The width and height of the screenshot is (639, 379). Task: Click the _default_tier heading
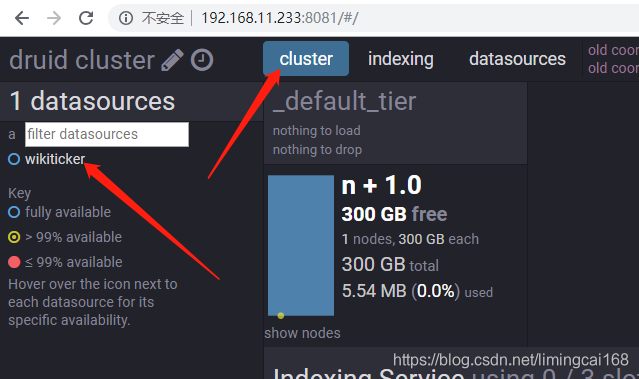point(344,101)
